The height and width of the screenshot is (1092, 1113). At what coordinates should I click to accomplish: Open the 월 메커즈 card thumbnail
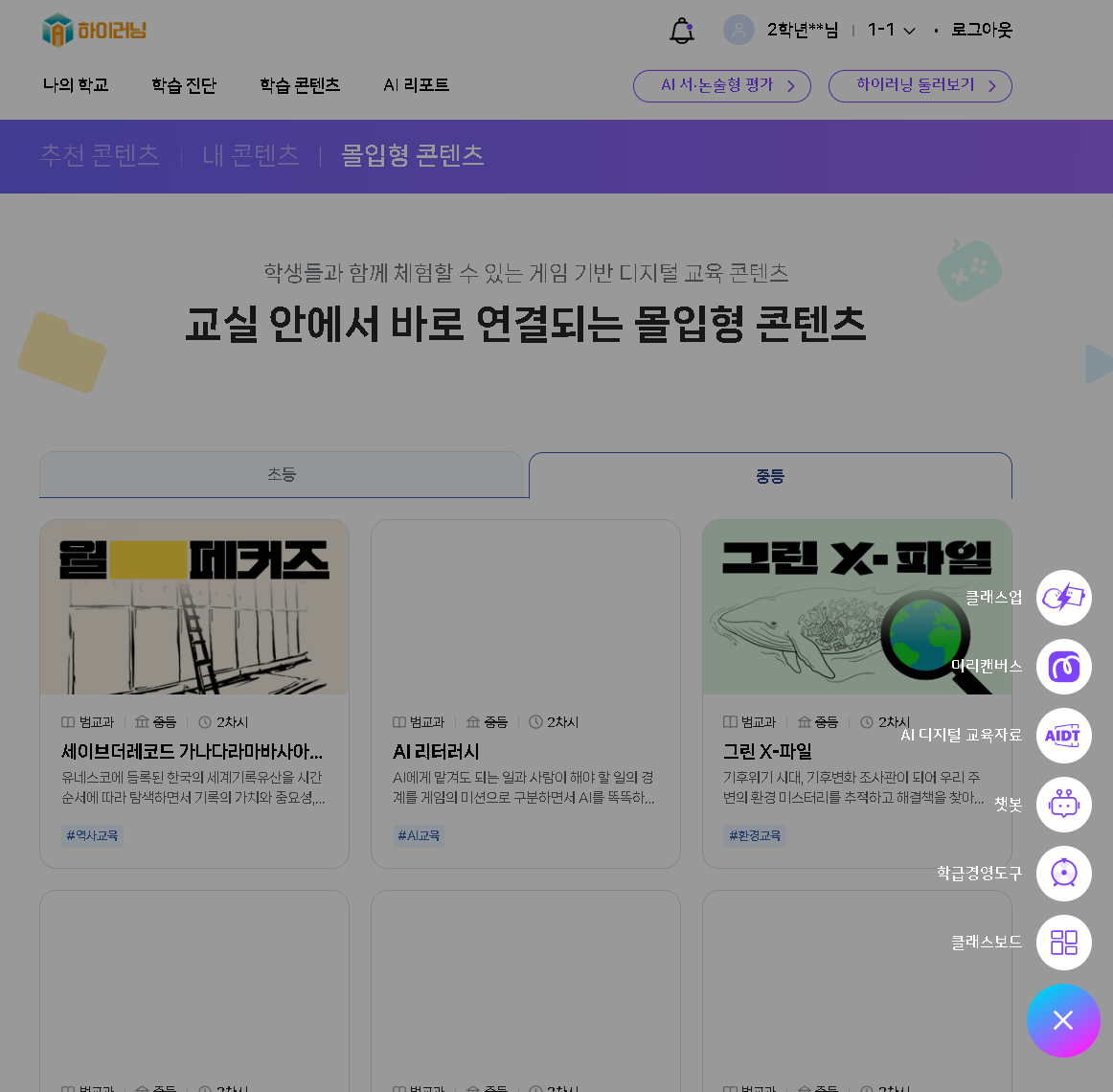click(194, 607)
